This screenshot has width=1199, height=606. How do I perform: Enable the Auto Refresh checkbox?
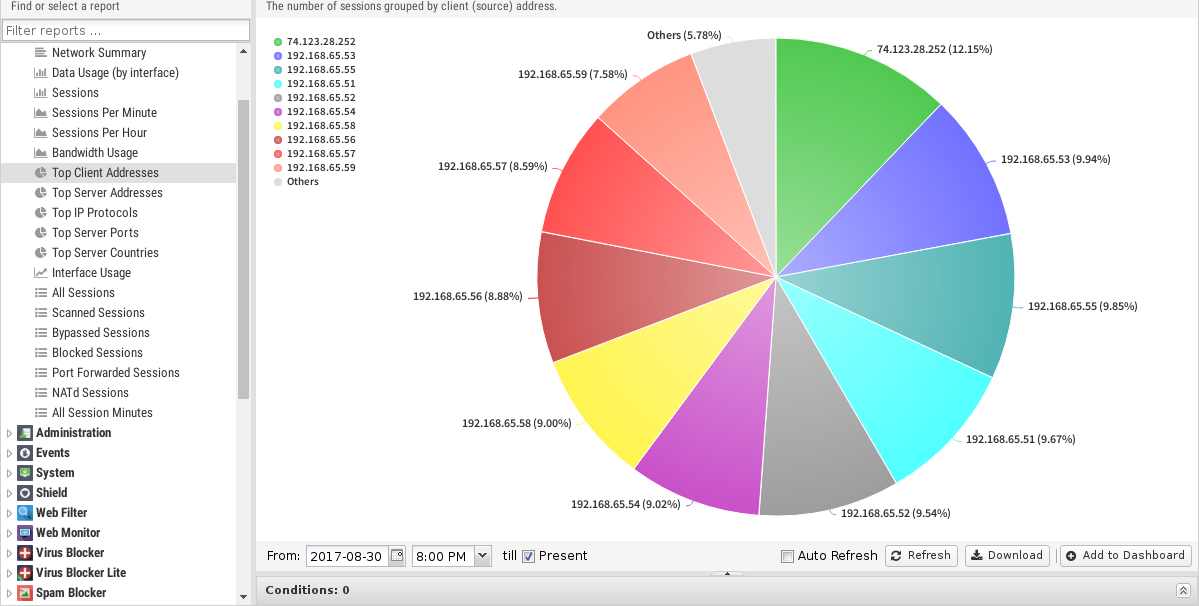787,556
